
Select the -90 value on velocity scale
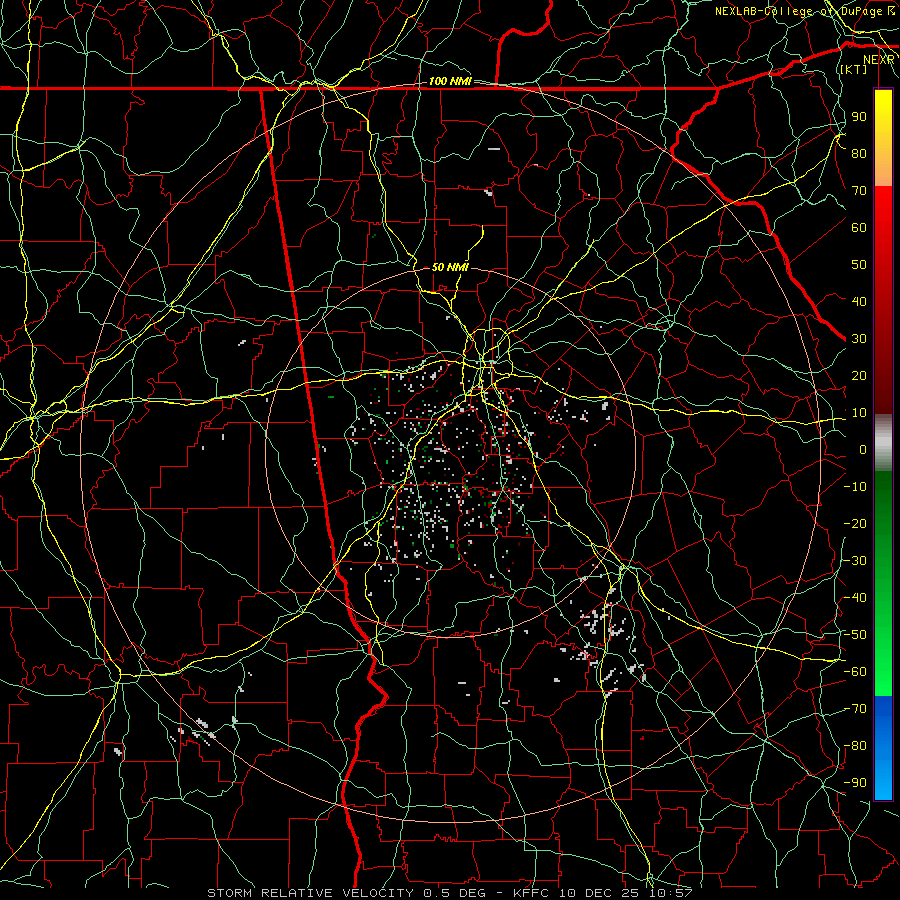pos(855,783)
